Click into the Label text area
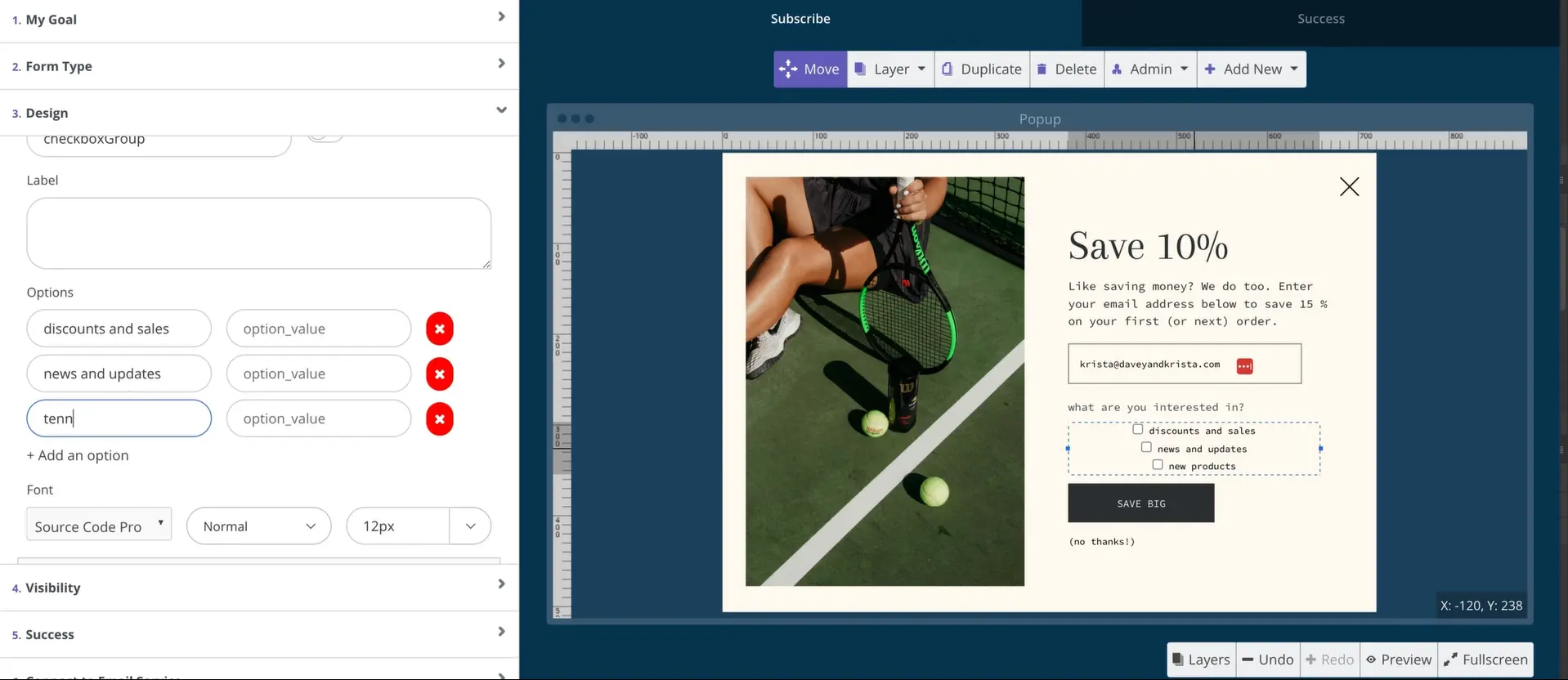The width and height of the screenshot is (1568, 680). (x=258, y=233)
